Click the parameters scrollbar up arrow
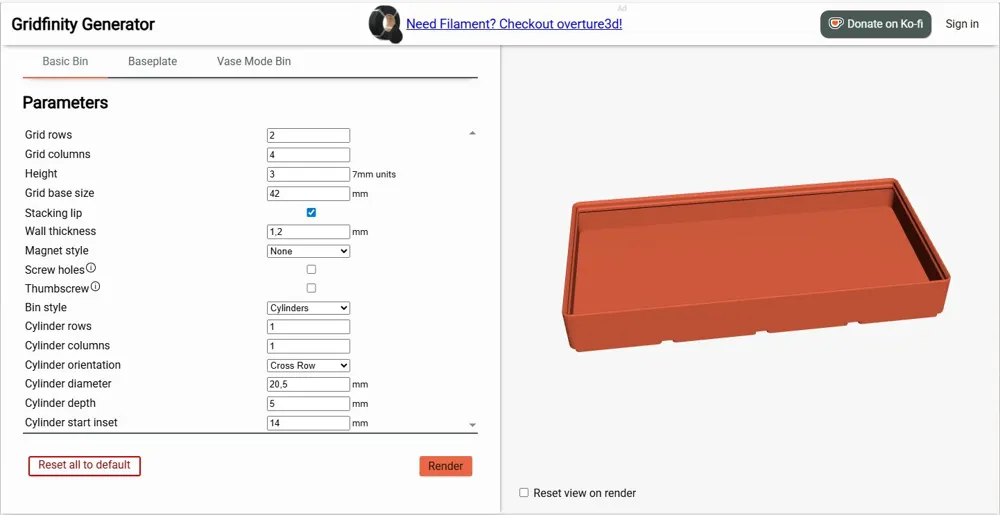Image resolution: width=1000 pixels, height=515 pixels. coord(473,133)
